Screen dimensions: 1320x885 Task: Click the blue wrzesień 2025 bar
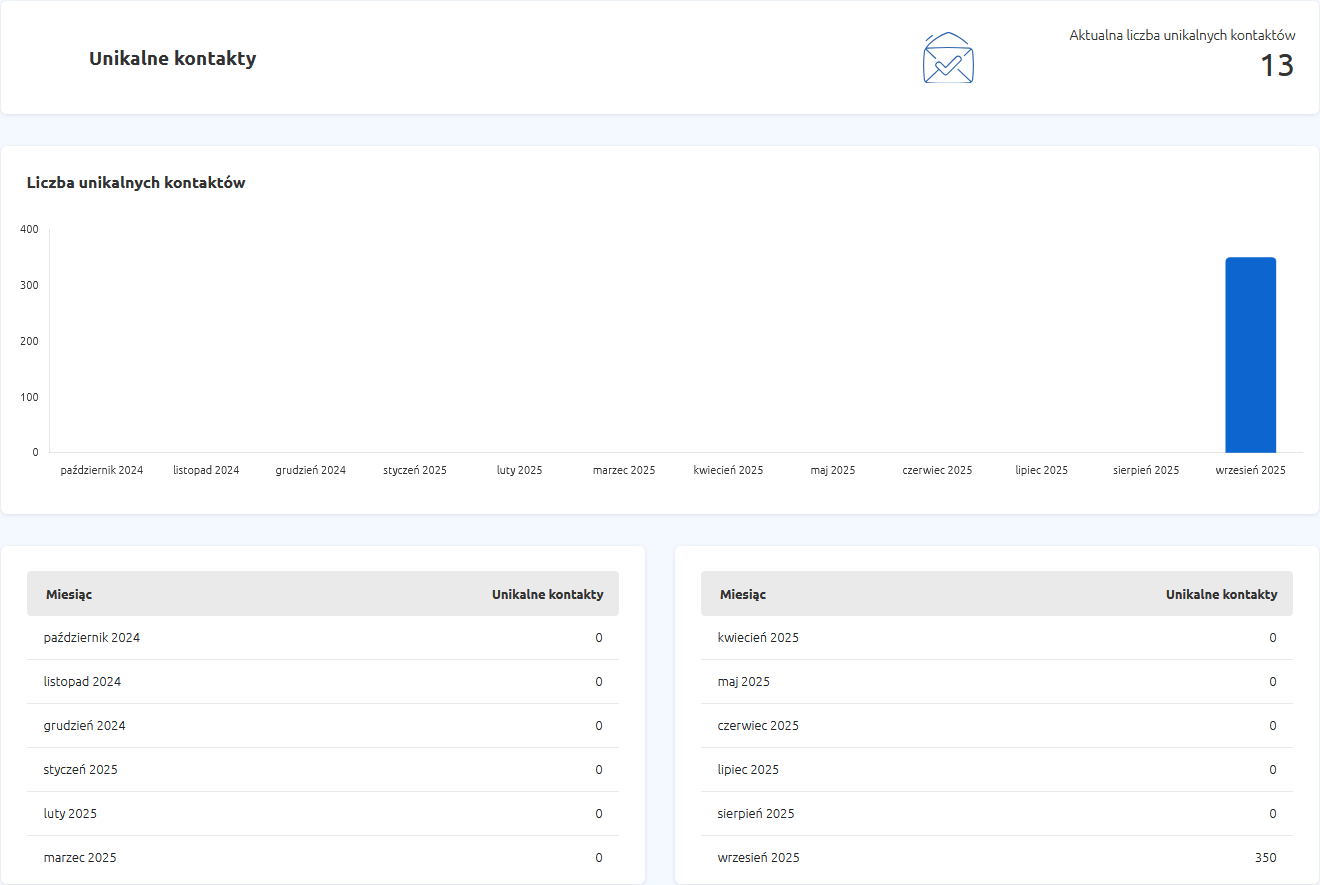pyautogui.click(x=1250, y=355)
